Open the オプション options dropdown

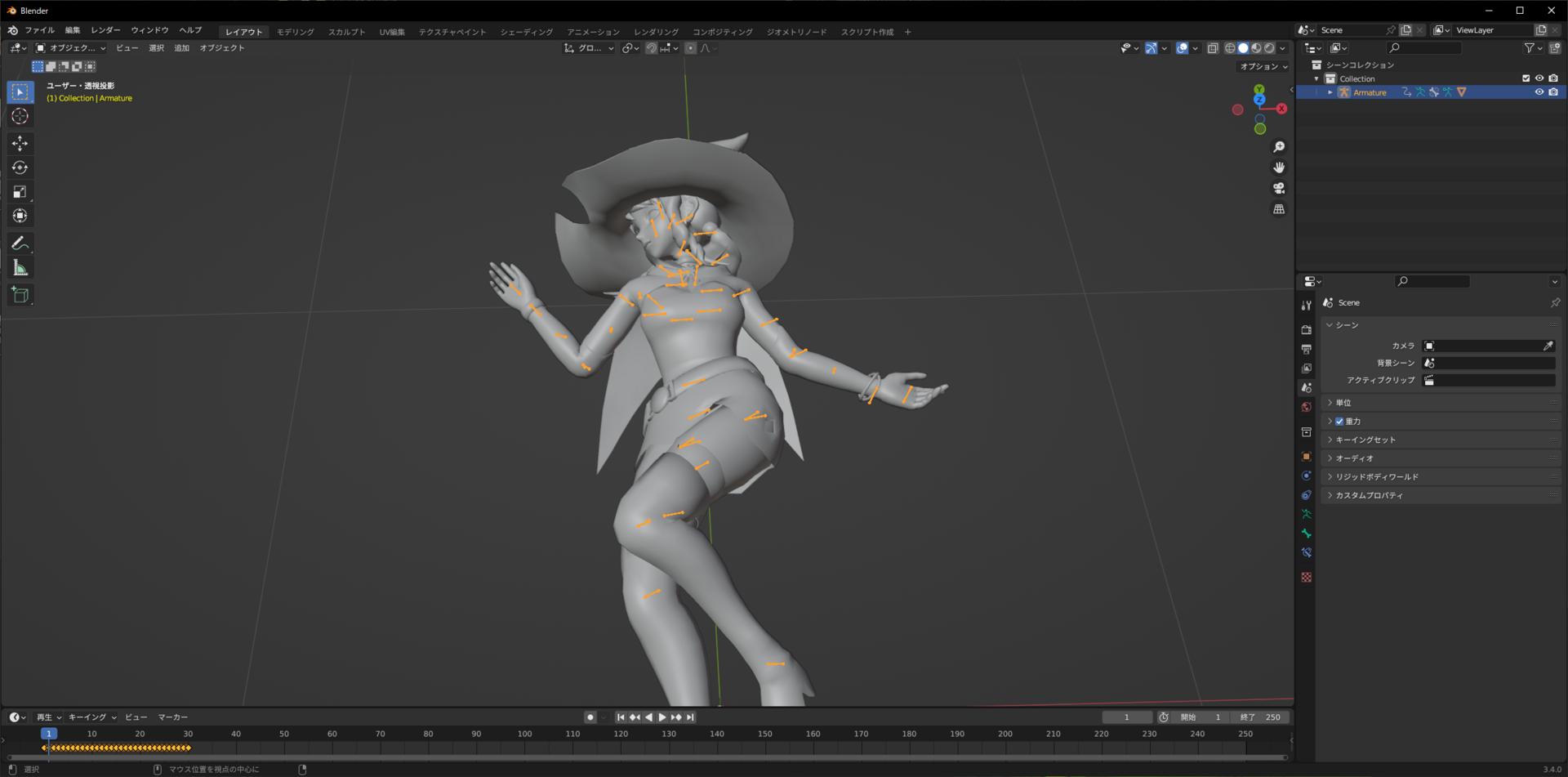pyautogui.click(x=1263, y=66)
